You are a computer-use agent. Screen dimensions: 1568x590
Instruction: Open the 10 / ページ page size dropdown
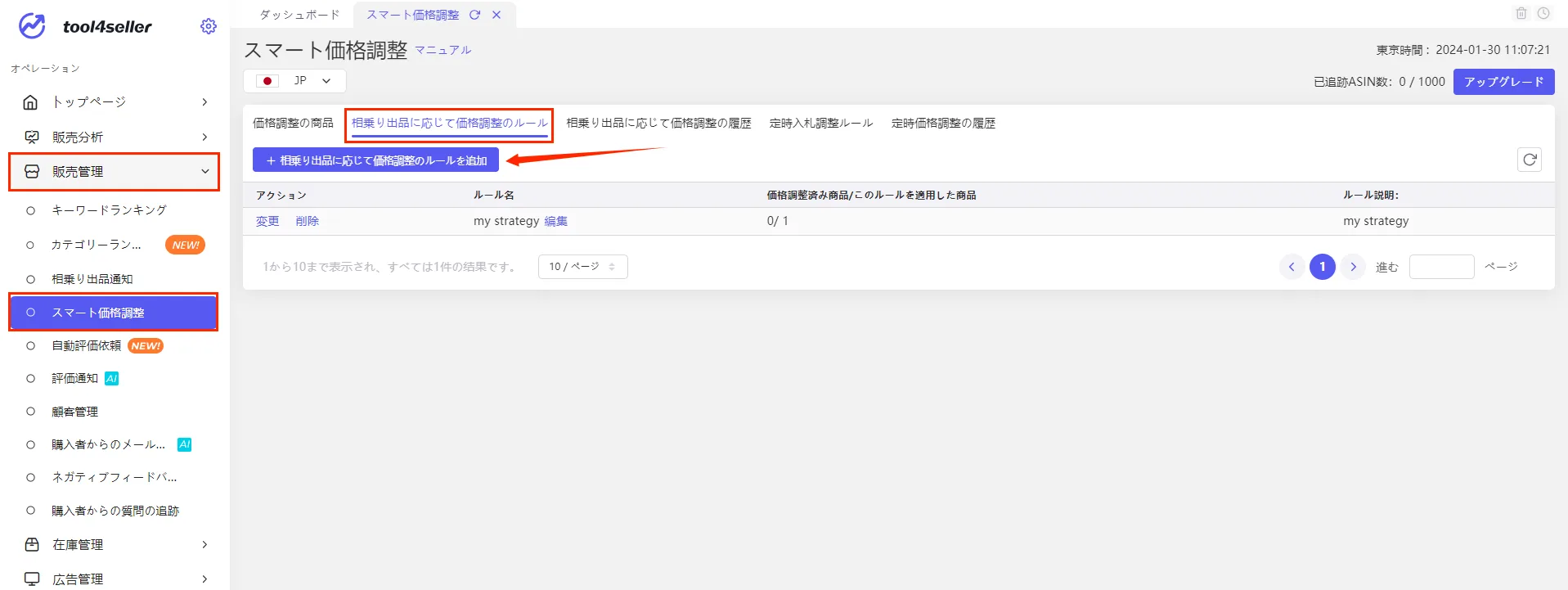click(582, 267)
